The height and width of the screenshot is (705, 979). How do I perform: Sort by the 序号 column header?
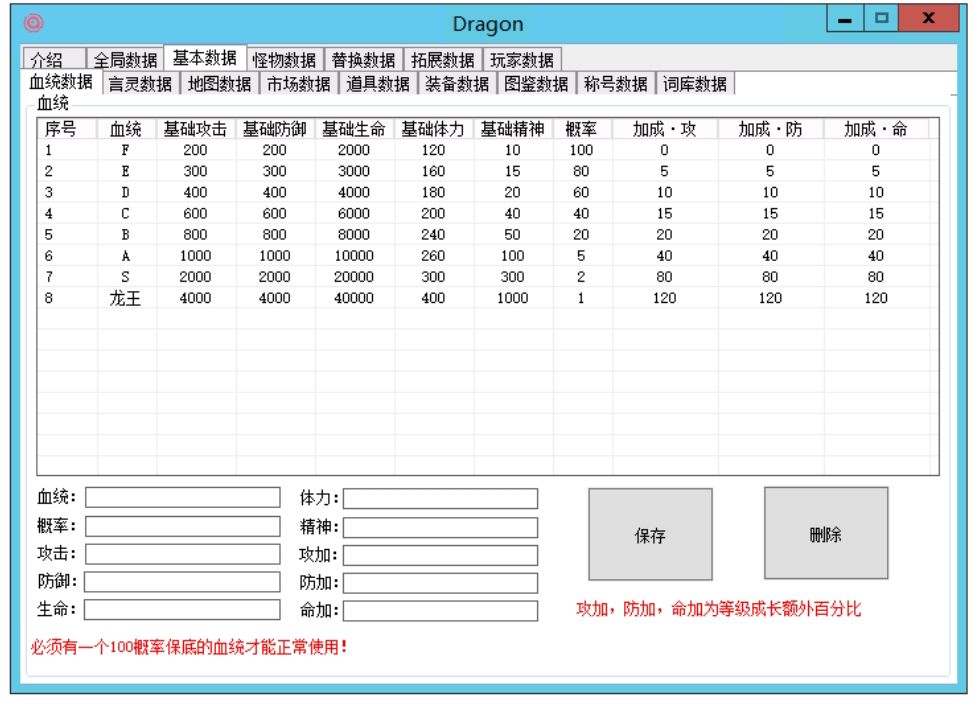[67, 129]
